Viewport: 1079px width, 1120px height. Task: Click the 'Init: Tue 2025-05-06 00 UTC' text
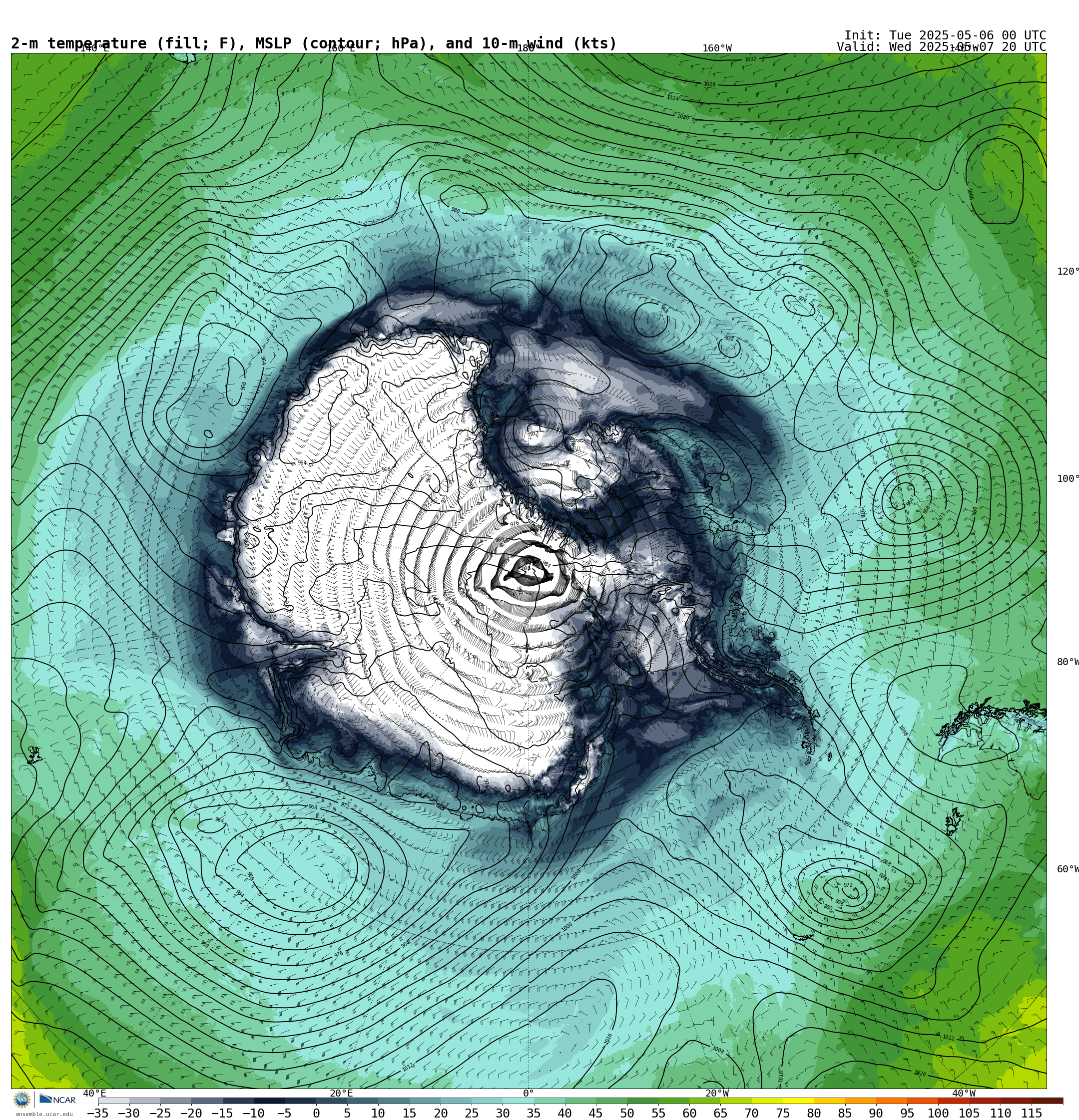(x=945, y=35)
